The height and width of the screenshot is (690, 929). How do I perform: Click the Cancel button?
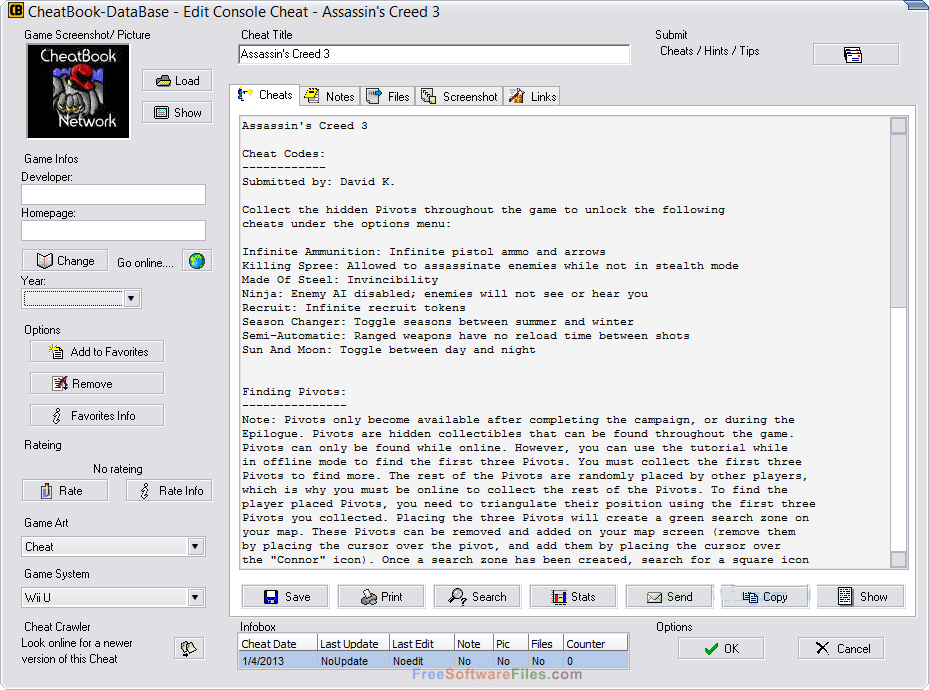(841, 649)
